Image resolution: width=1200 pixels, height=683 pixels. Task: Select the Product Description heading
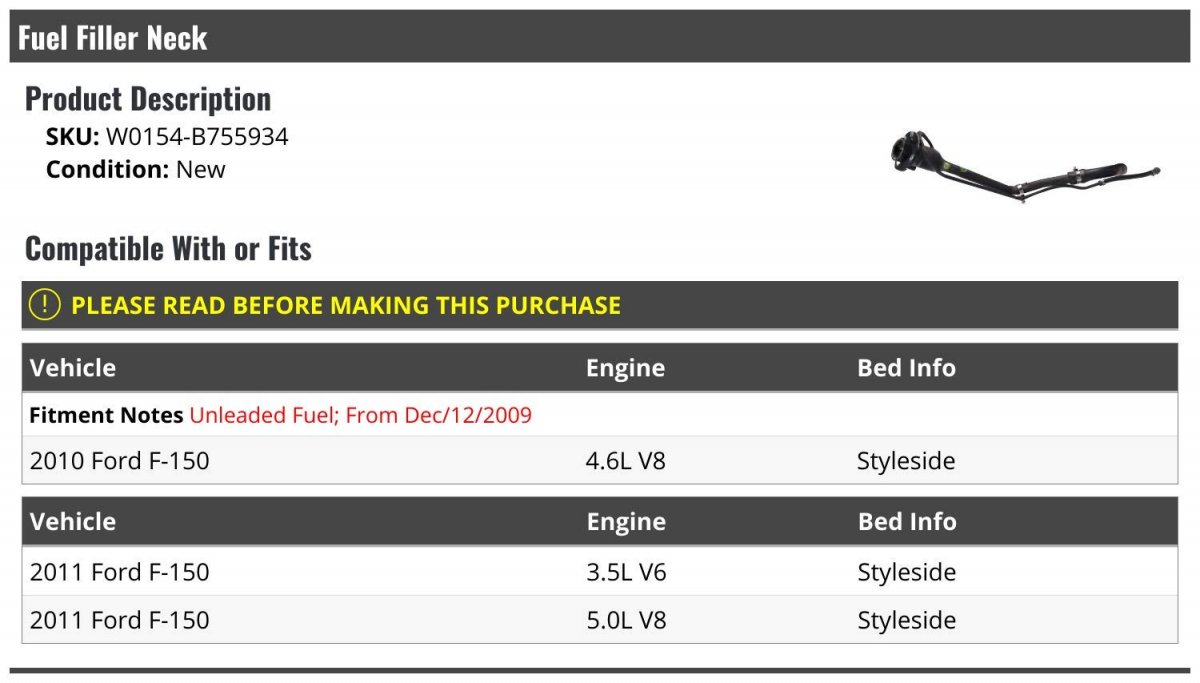[148, 99]
